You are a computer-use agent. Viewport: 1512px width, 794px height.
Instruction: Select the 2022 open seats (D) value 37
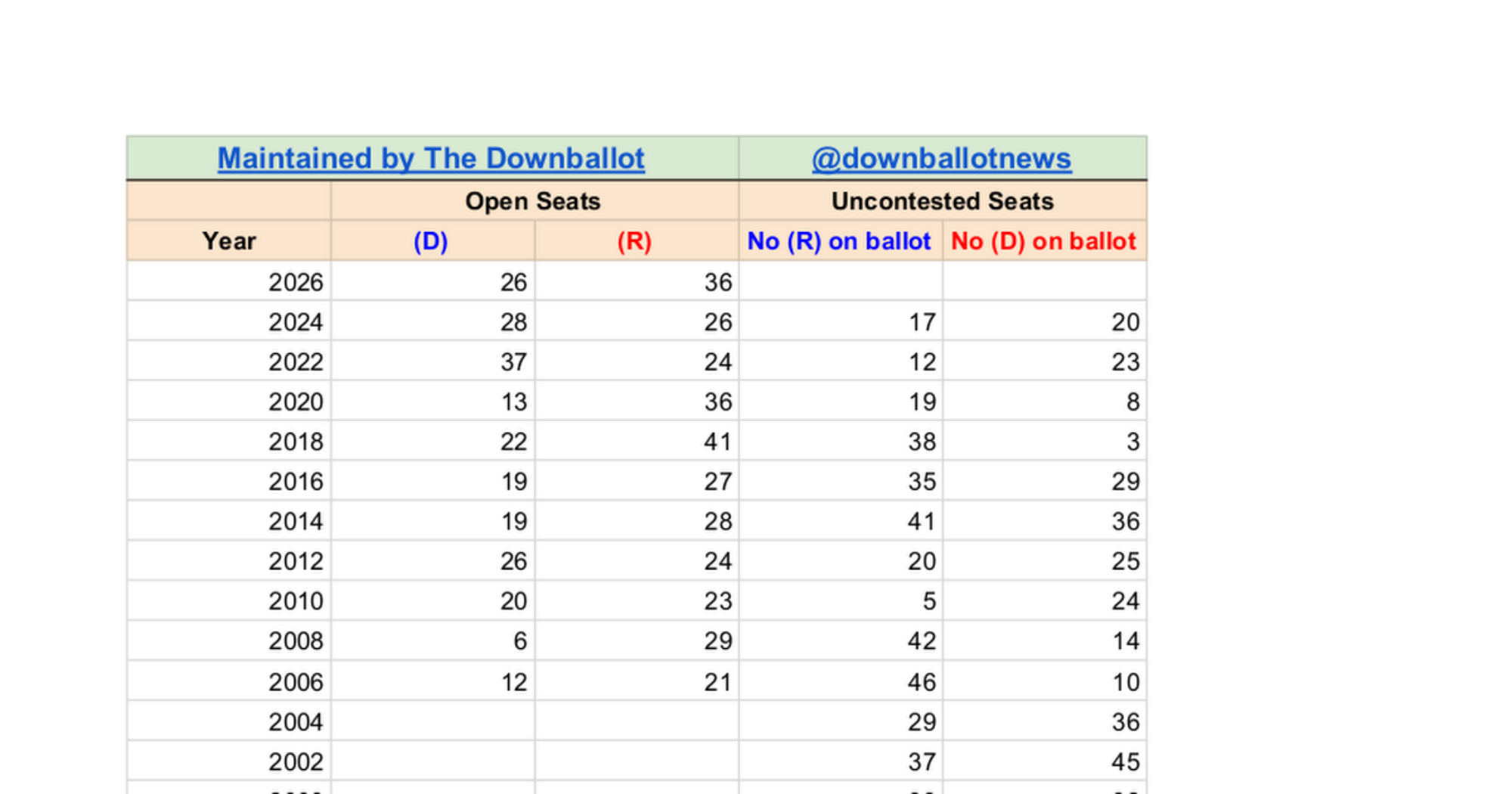pos(513,362)
